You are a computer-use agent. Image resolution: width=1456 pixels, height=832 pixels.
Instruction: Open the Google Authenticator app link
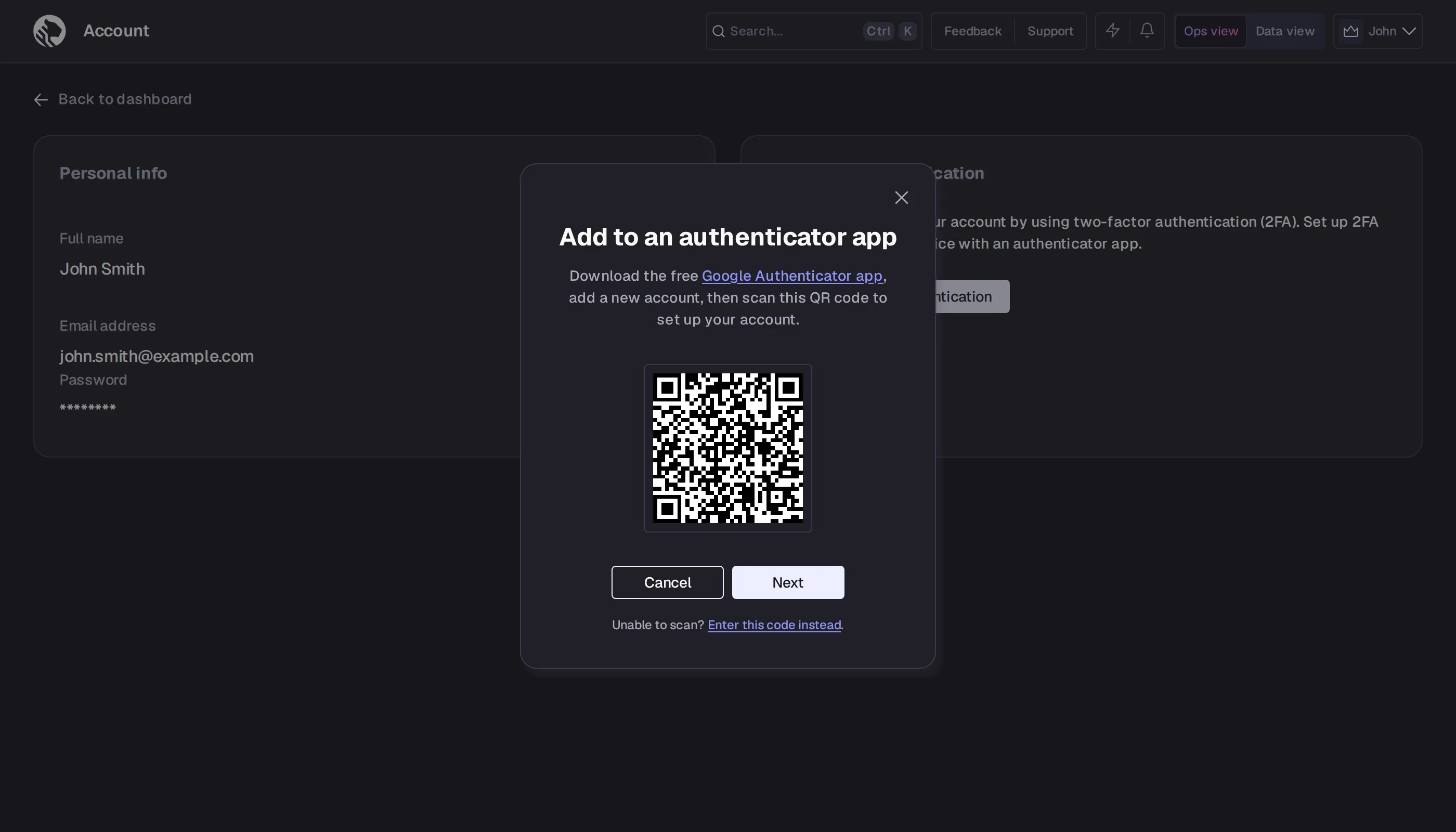[x=791, y=276]
